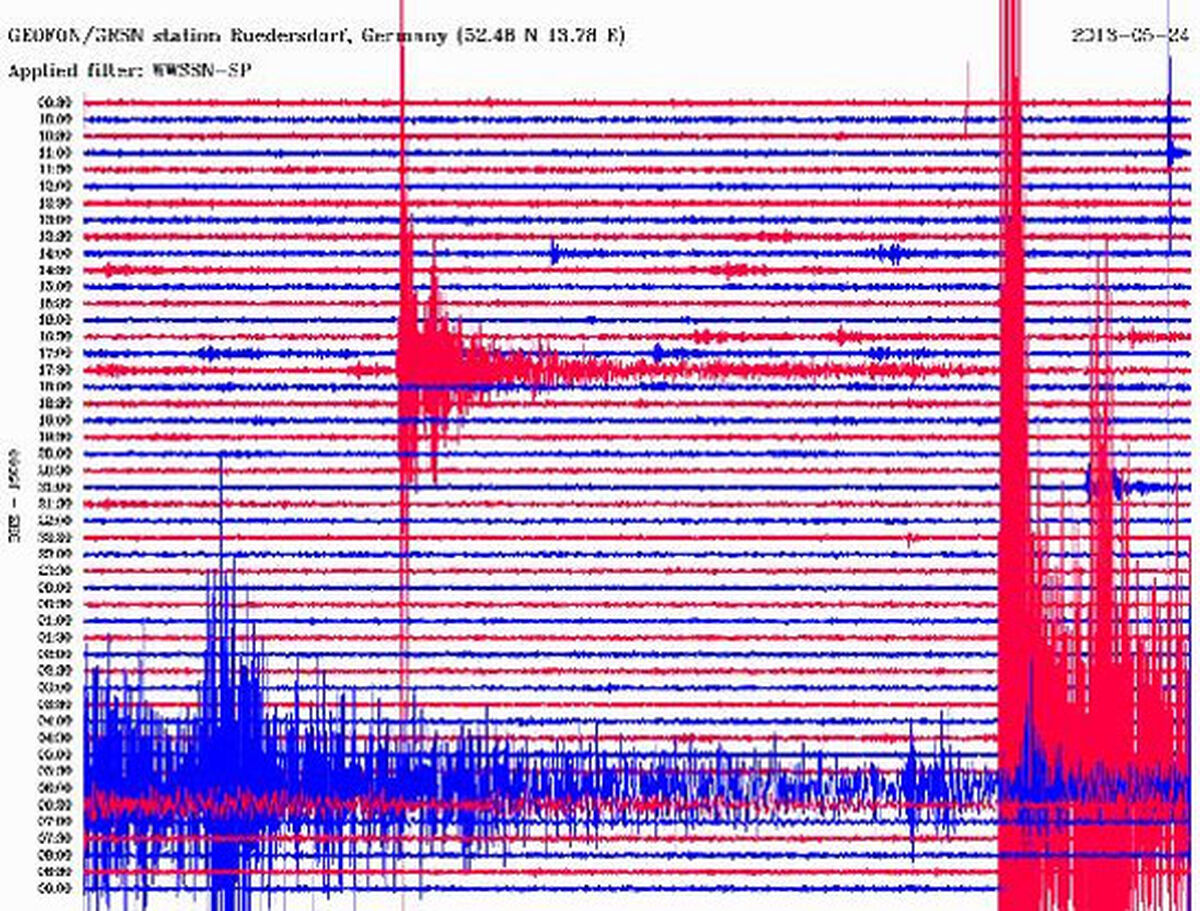Select the 14:00 time label
This screenshot has width=1200, height=911.
54,253
